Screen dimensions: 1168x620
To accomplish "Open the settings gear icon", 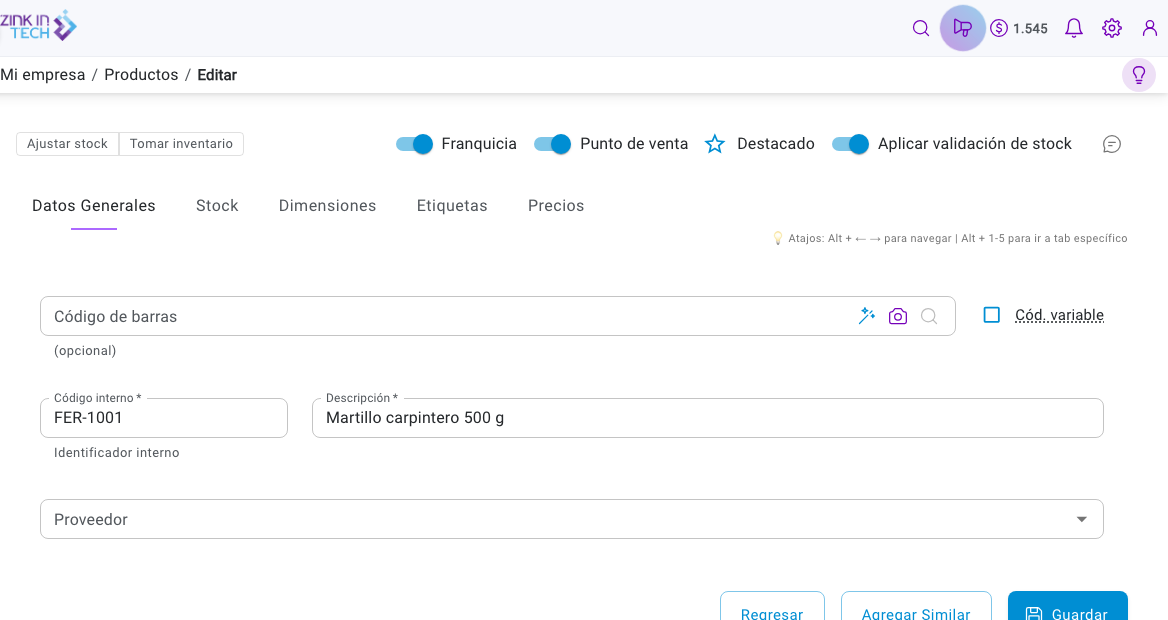I will coord(1111,28).
